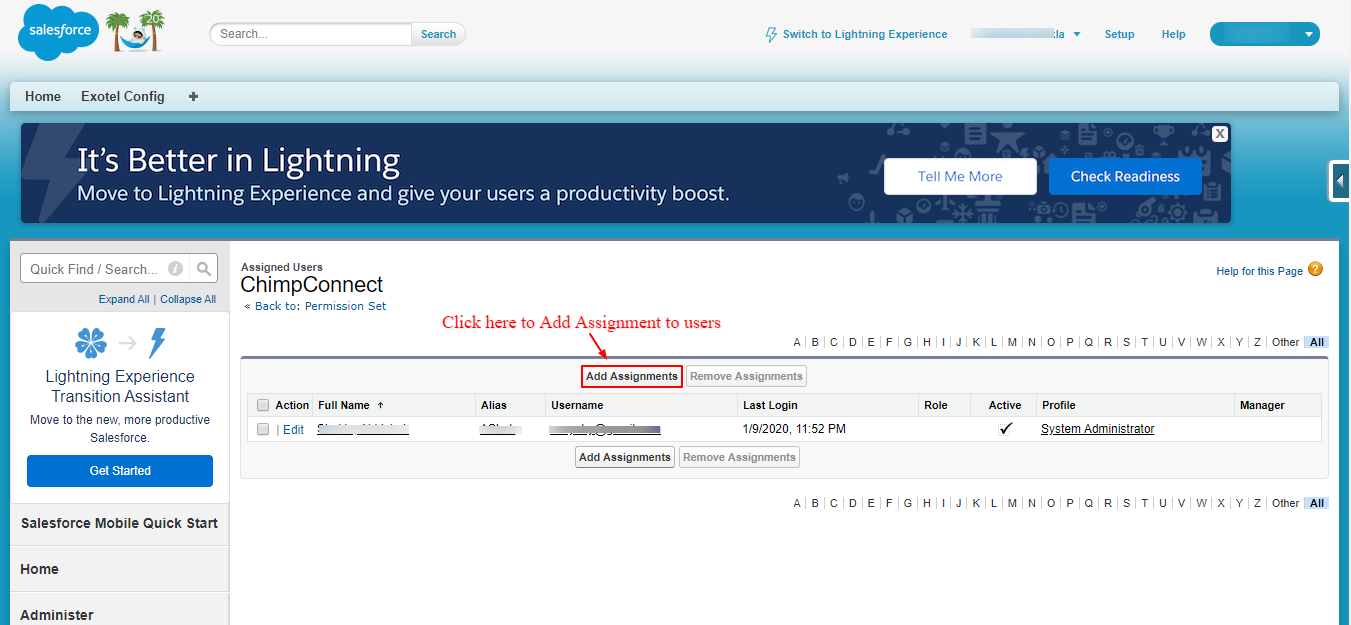This screenshot has width=1351, height=625.
Task: Close the Lightning banner with X icon
Action: click(x=1219, y=134)
